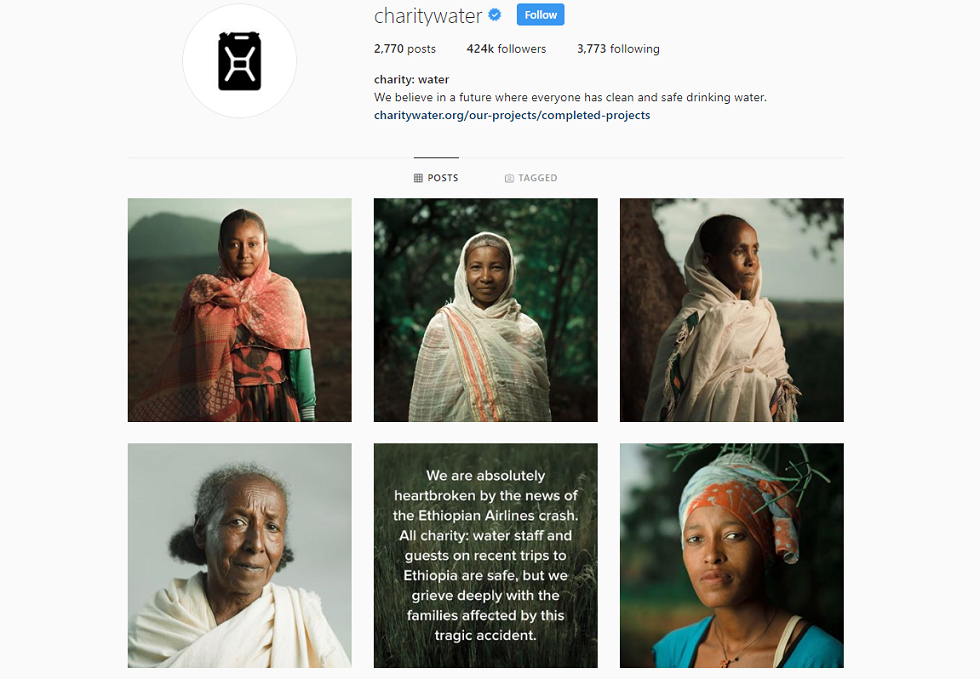
Task: Click the charity: water jerrycan profile picture
Action: (239, 61)
